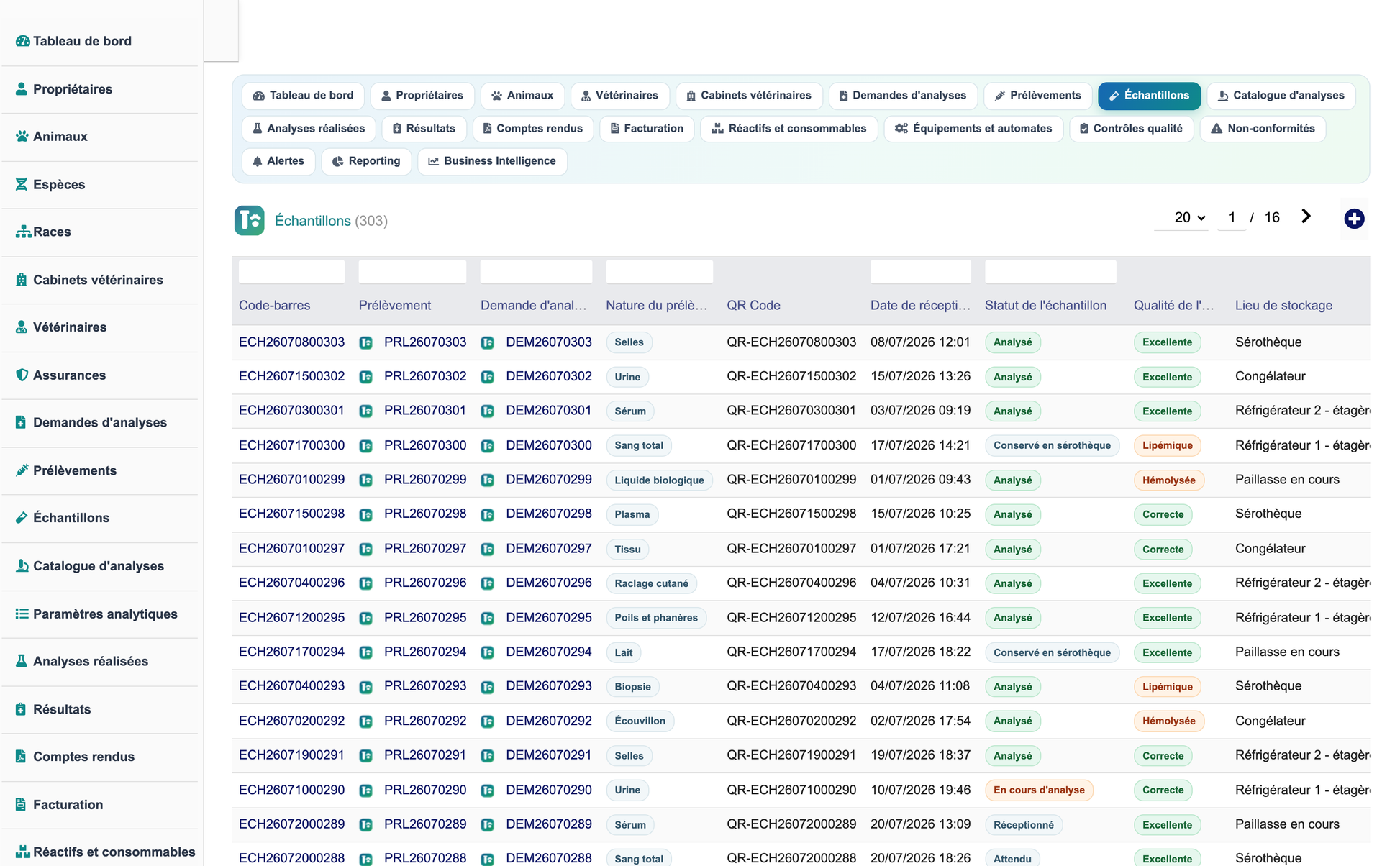Click the icon beside DEM26070299
This screenshot has width=1400, height=866.
[488, 480]
